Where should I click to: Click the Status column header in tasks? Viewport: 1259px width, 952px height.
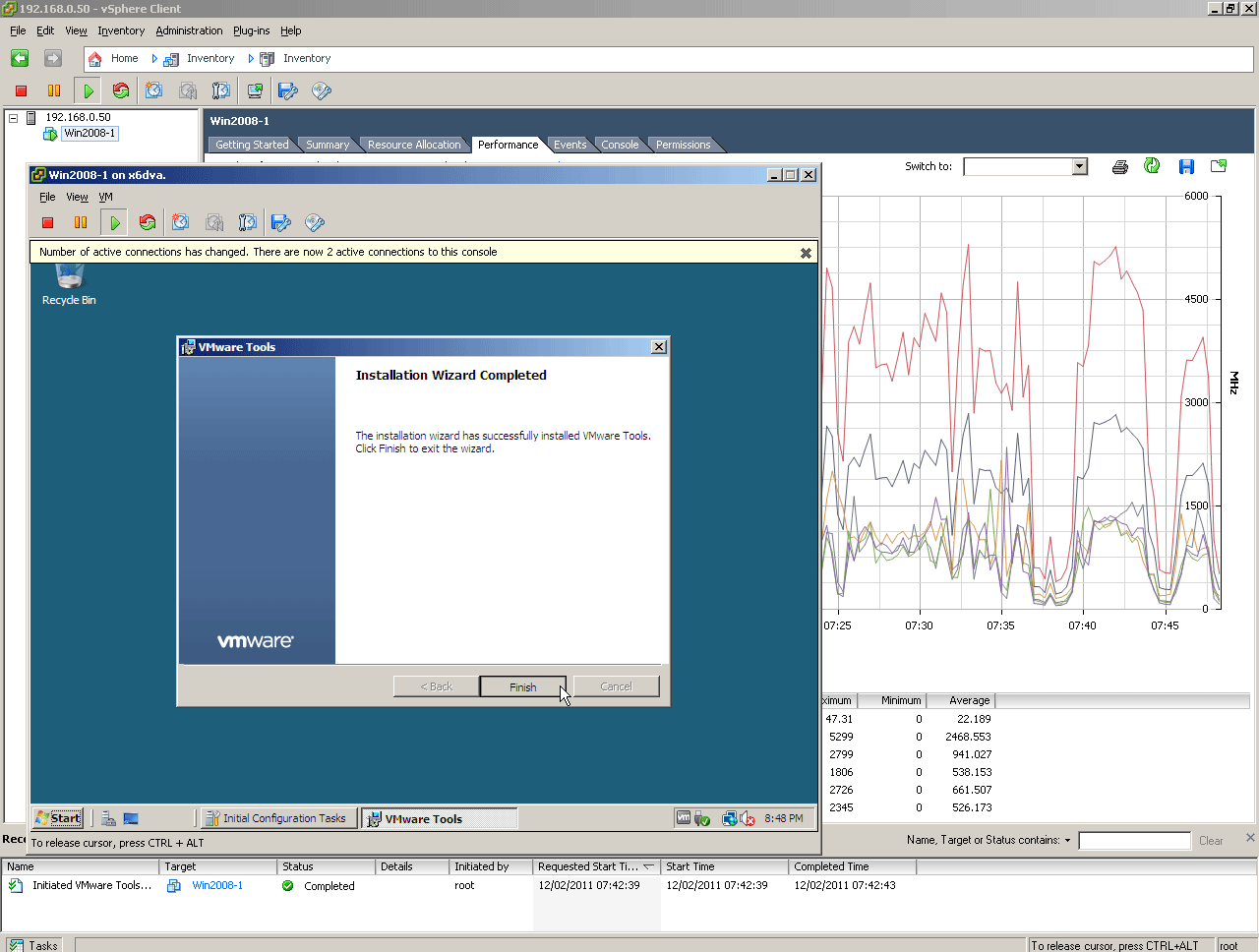point(327,866)
